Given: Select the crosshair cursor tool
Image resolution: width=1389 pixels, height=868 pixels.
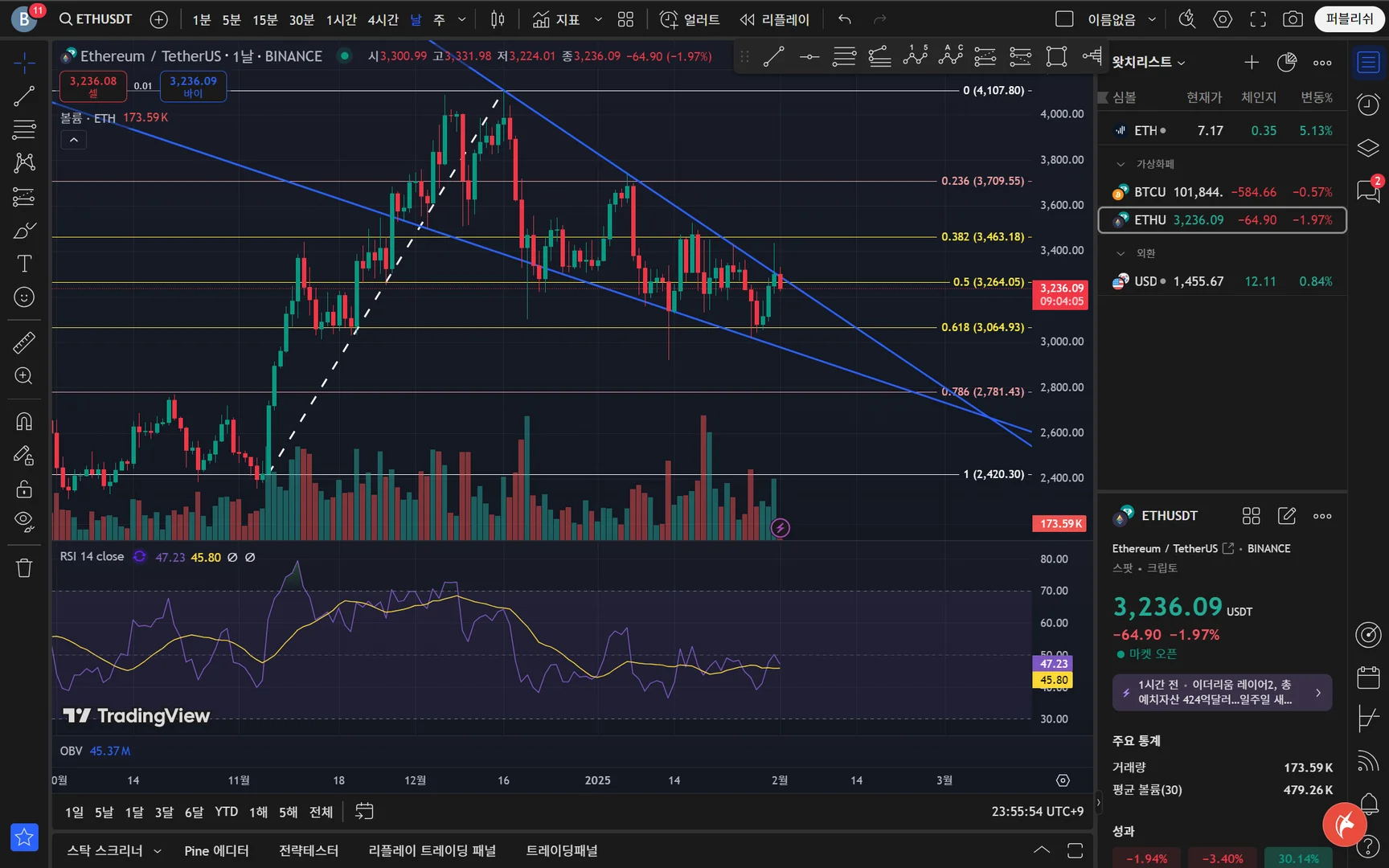Looking at the screenshot, I should coord(24,62).
